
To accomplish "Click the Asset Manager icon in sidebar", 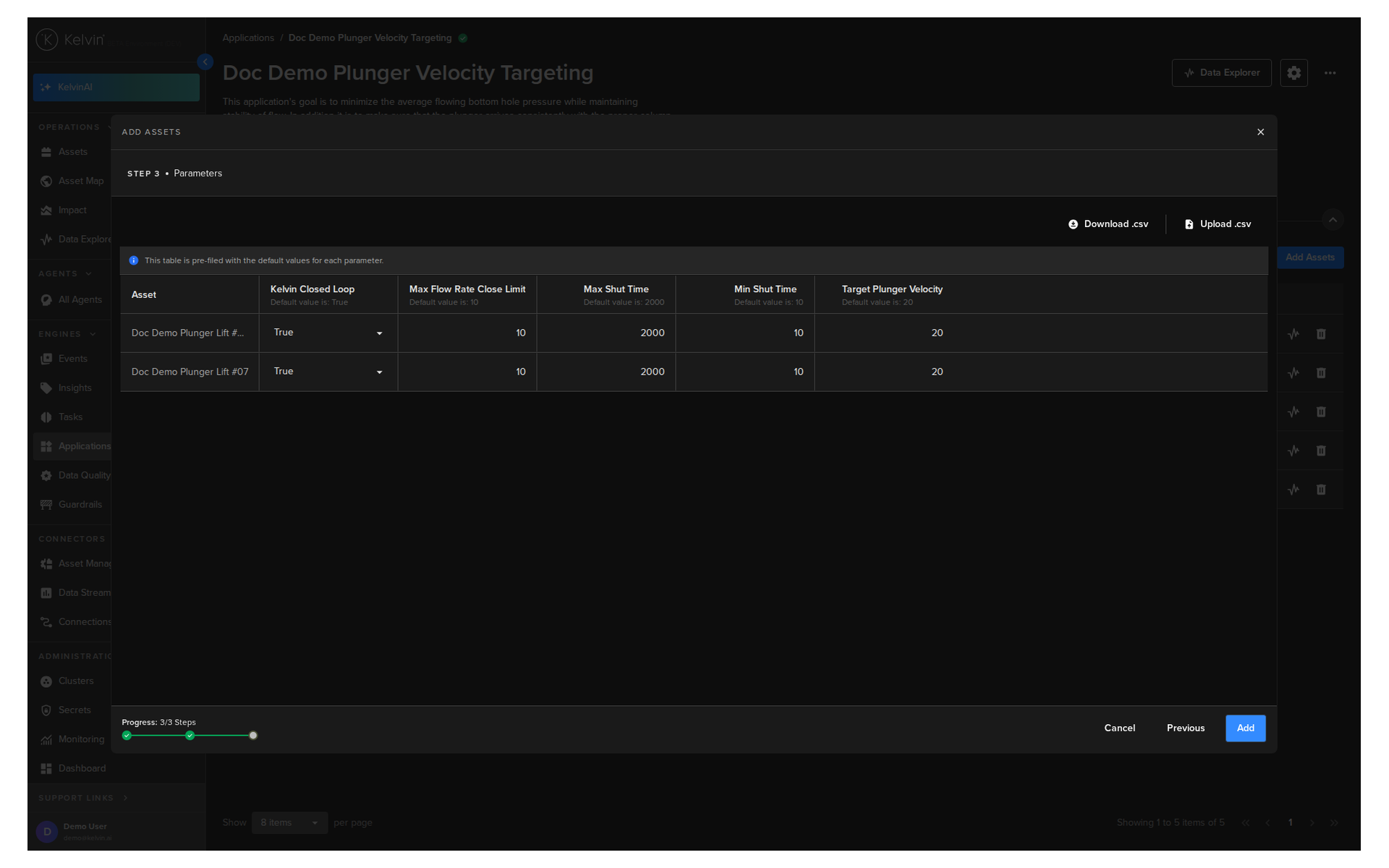I will (46, 564).
